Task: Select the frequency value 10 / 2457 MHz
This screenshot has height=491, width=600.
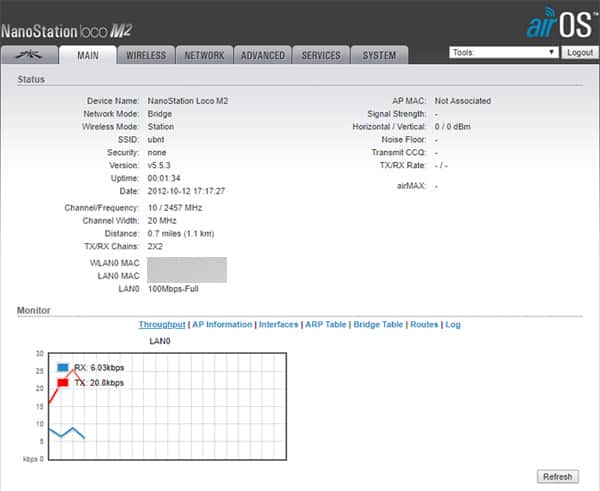Action: click(x=175, y=208)
